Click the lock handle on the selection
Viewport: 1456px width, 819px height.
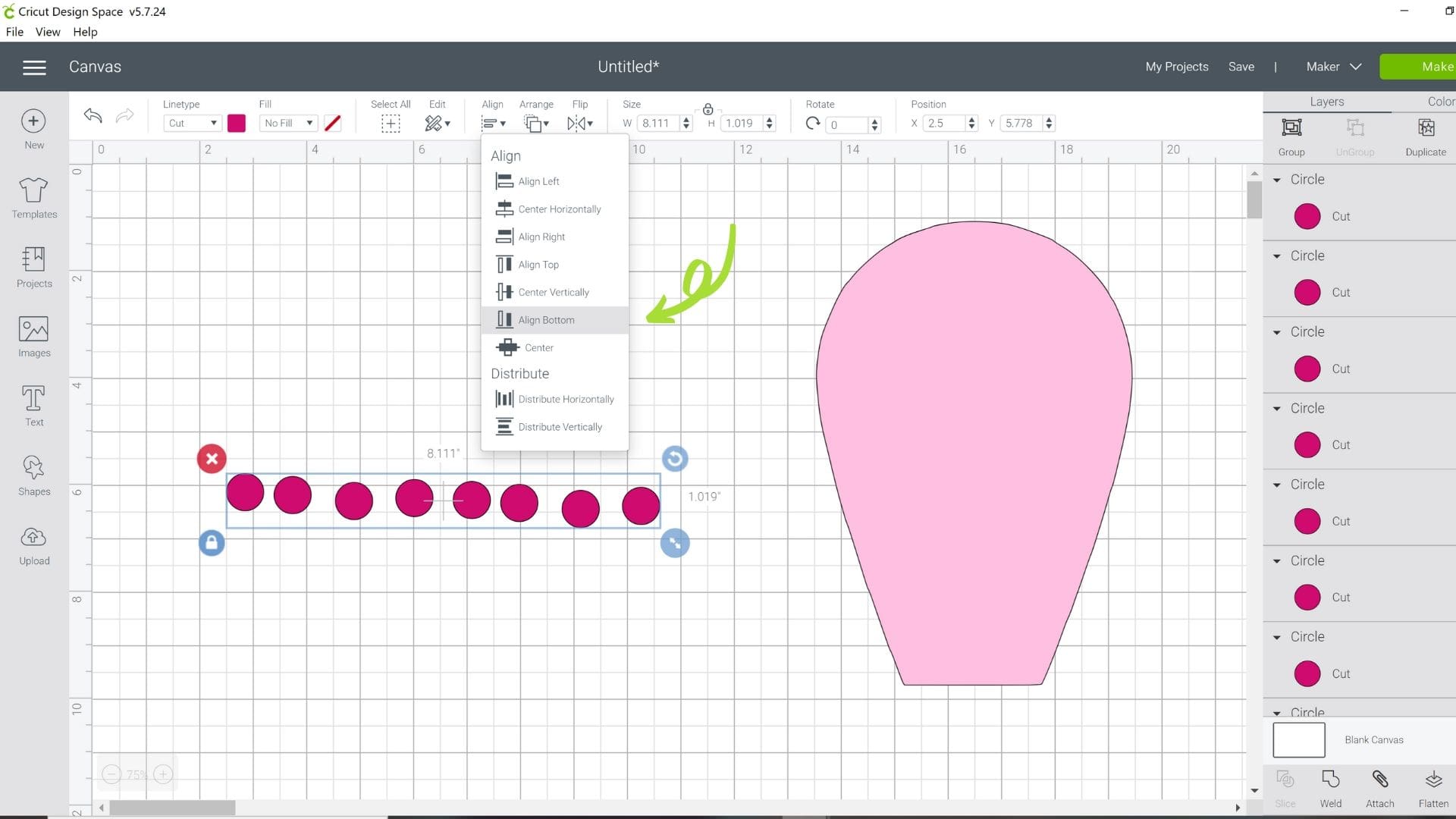(x=212, y=543)
